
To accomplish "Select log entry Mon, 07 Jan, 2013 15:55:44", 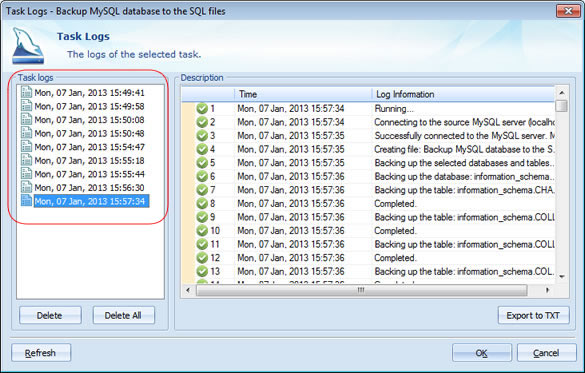I will [x=89, y=174].
